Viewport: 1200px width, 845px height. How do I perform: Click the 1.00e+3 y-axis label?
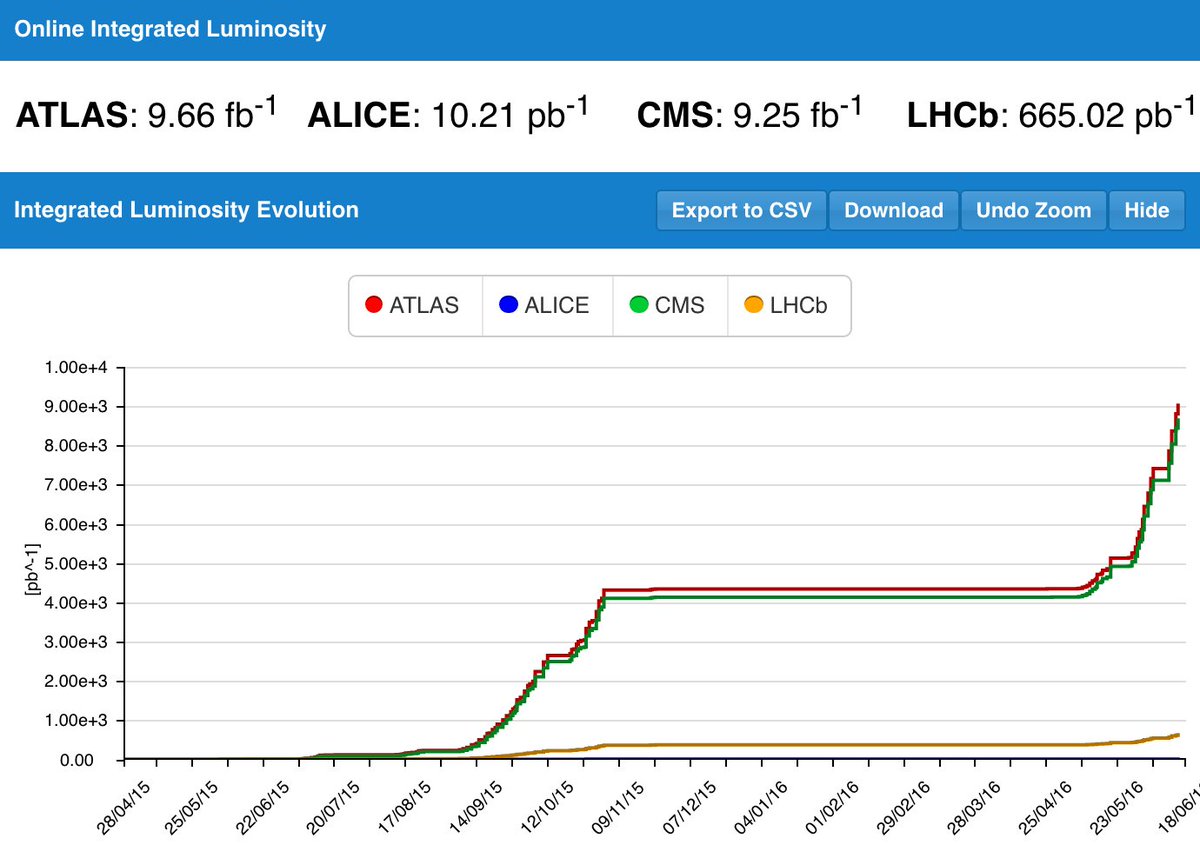75,721
